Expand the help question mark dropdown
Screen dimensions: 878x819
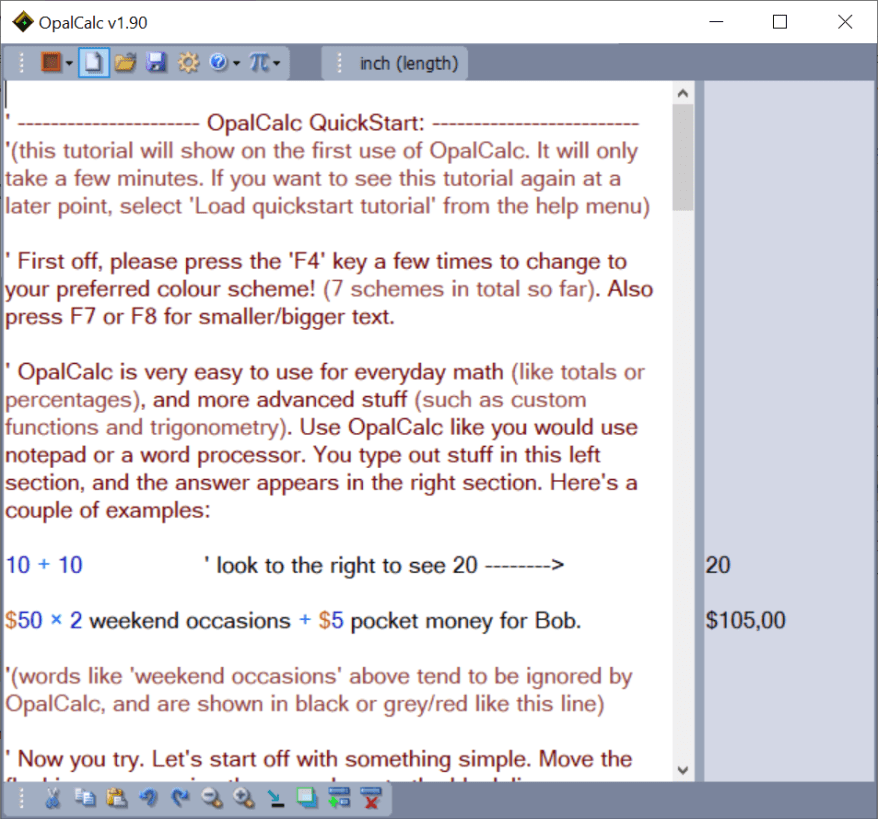tap(236, 63)
